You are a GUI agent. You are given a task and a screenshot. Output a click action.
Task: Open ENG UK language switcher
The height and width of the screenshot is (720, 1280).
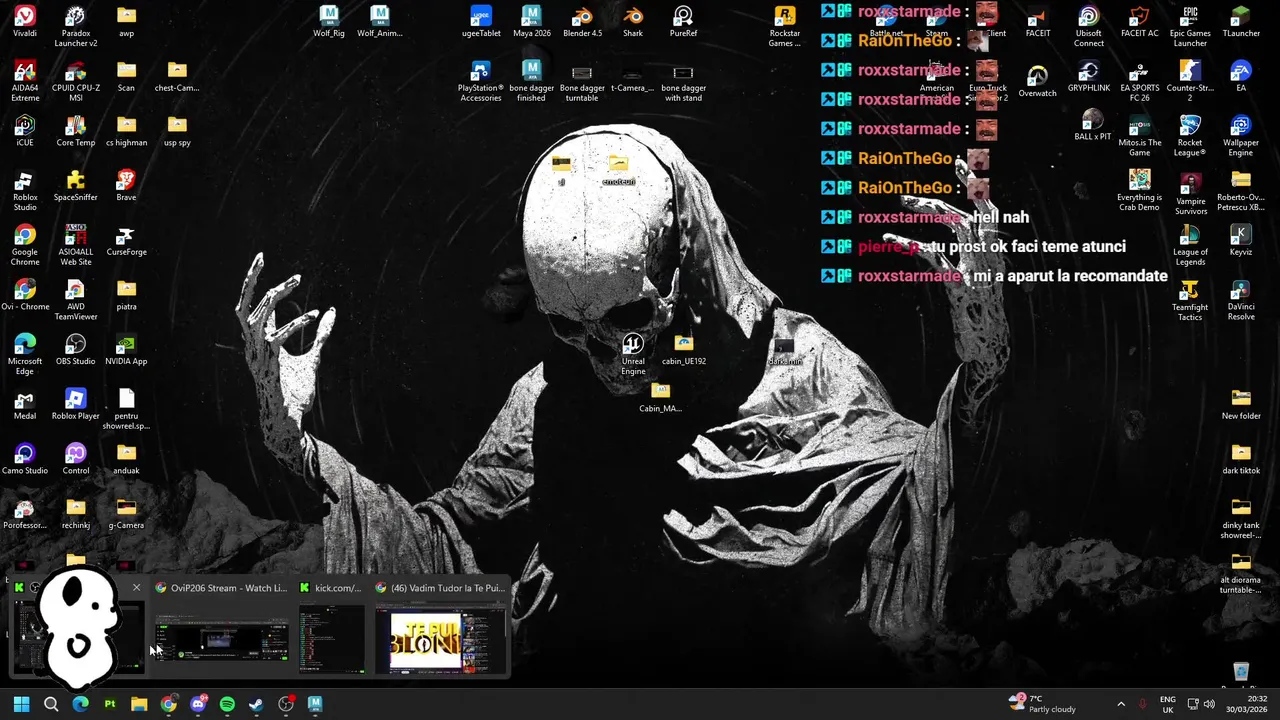point(1167,704)
